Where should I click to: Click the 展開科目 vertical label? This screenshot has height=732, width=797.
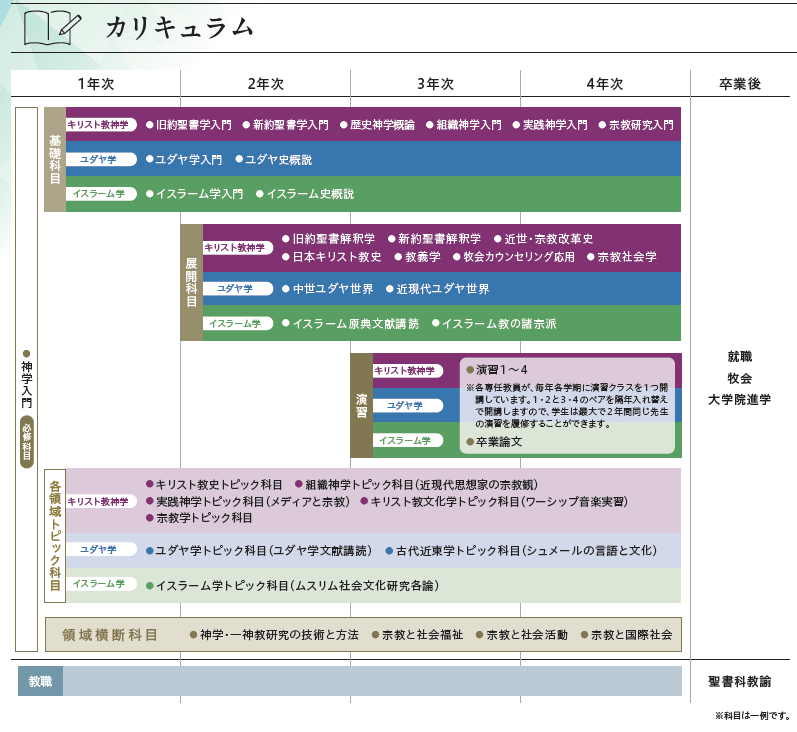pos(191,282)
